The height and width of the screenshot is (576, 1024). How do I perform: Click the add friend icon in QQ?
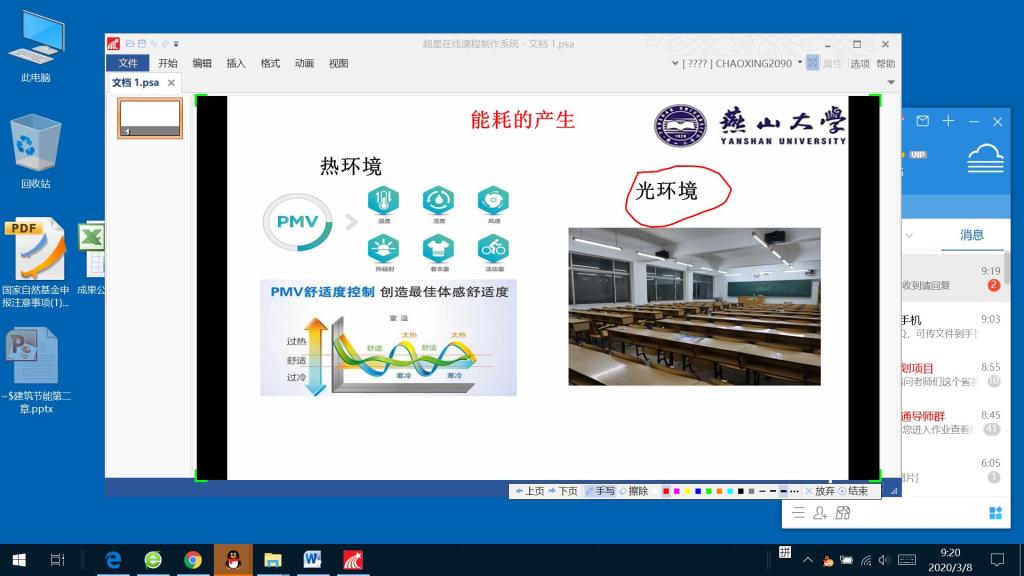tap(820, 513)
